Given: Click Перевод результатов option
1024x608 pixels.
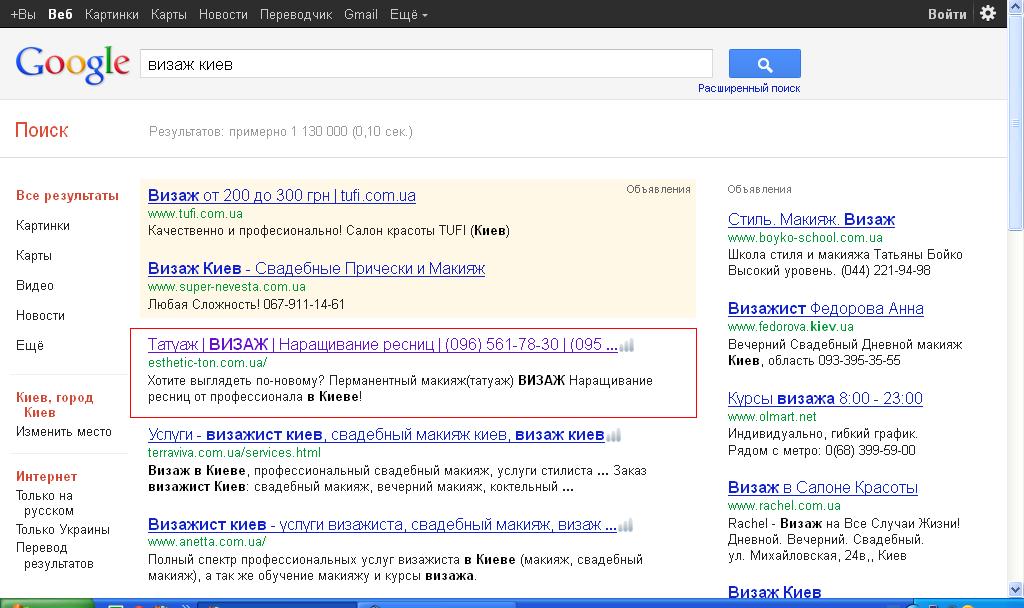Looking at the screenshot, I should coord(54,556).
